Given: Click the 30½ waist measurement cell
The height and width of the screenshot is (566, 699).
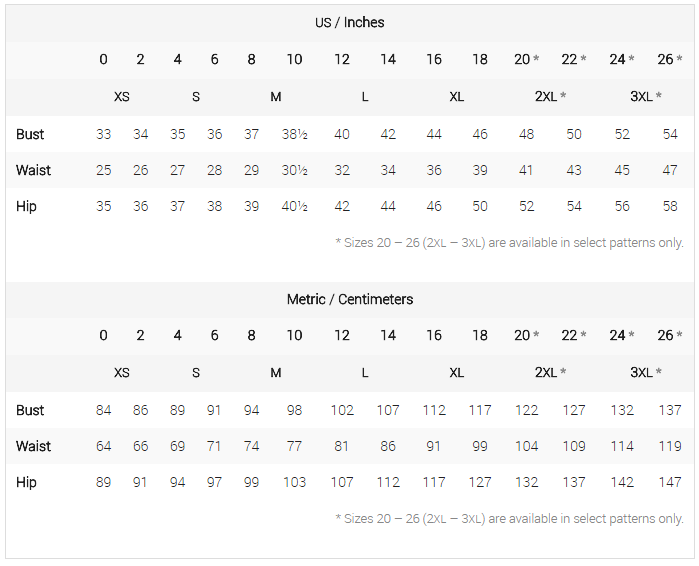Looking at the screenshot, I should [x=294, y=170].
